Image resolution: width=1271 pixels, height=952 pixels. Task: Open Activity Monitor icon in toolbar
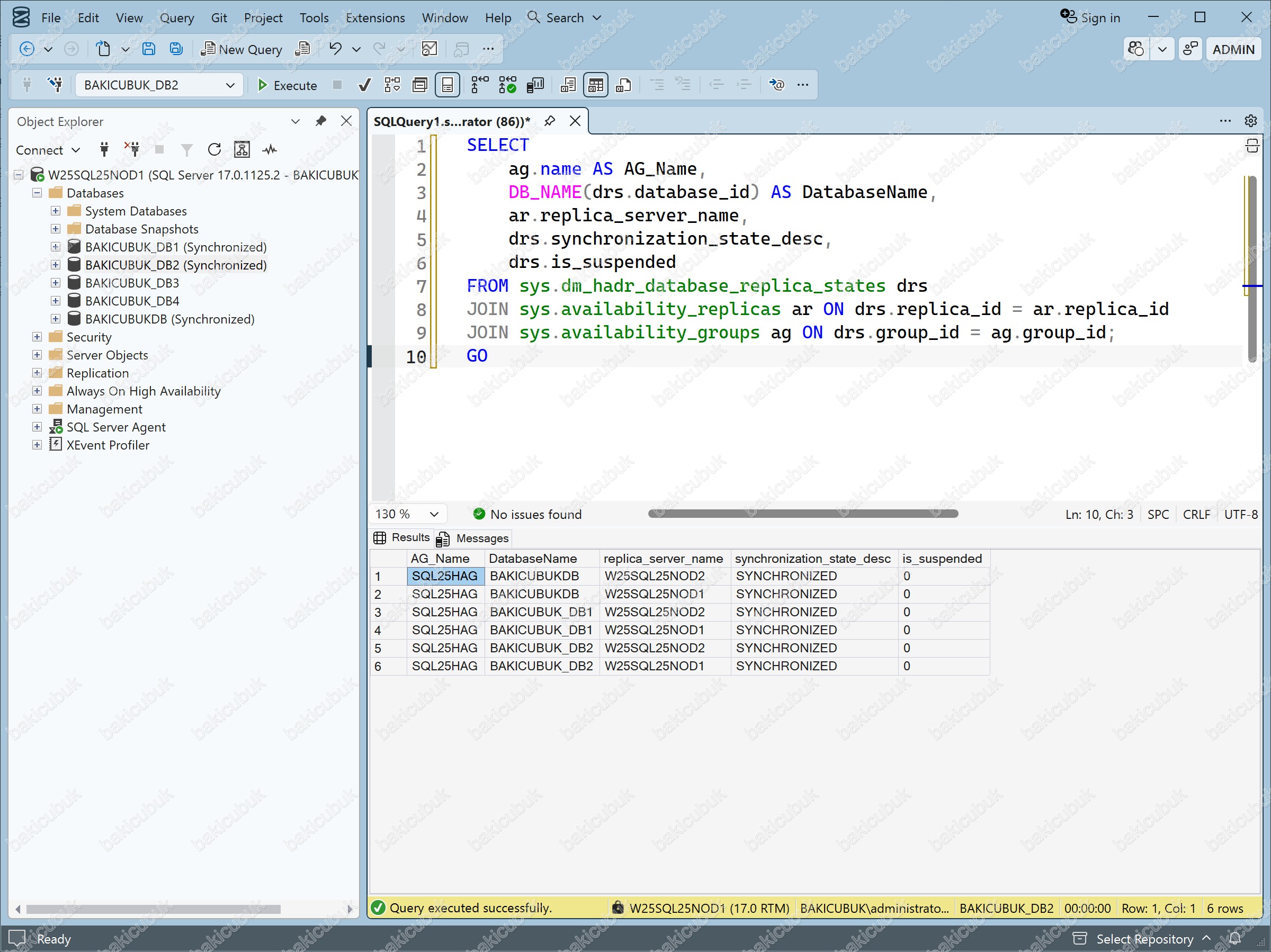coord(429,49)
